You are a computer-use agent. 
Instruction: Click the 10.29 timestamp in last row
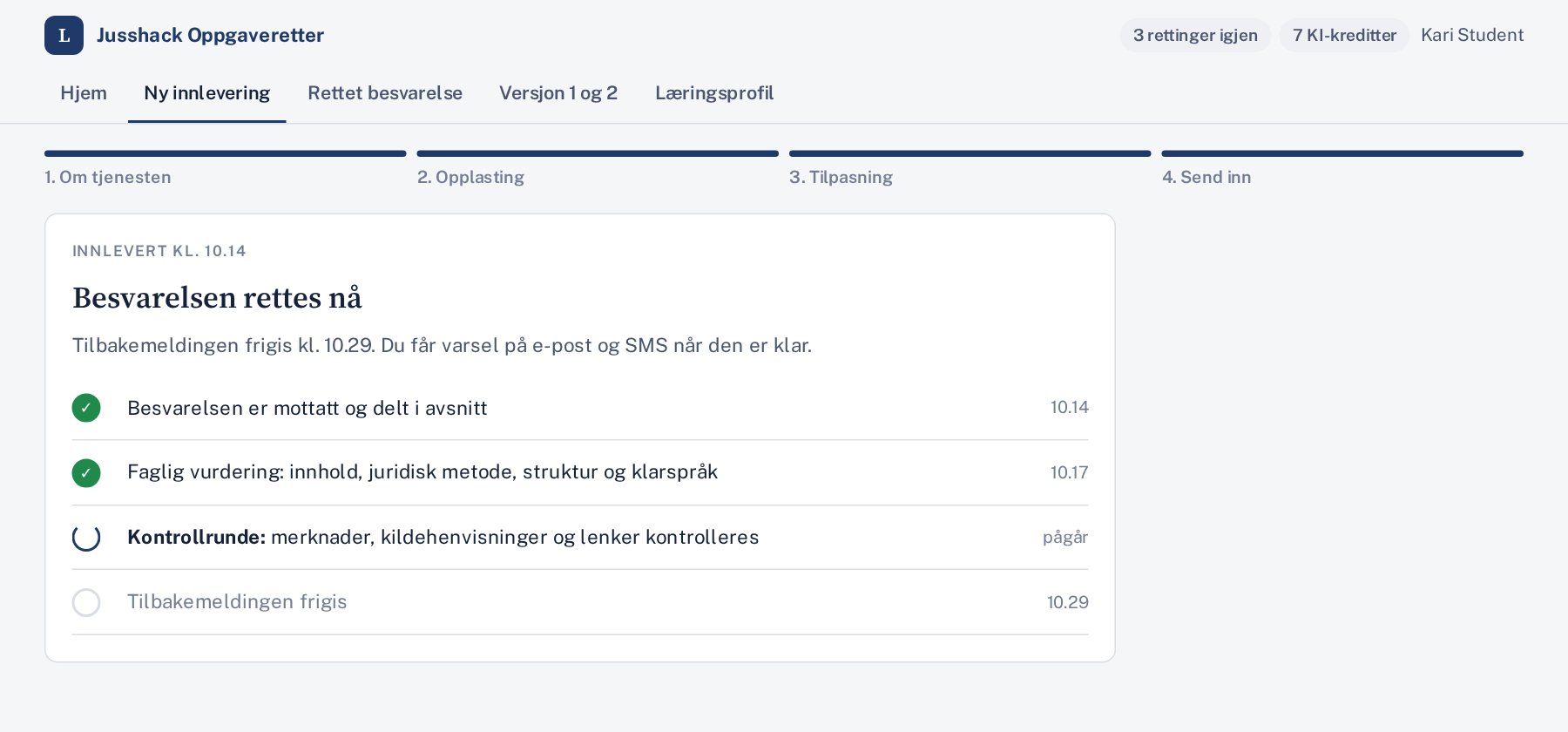point(1068,602)
